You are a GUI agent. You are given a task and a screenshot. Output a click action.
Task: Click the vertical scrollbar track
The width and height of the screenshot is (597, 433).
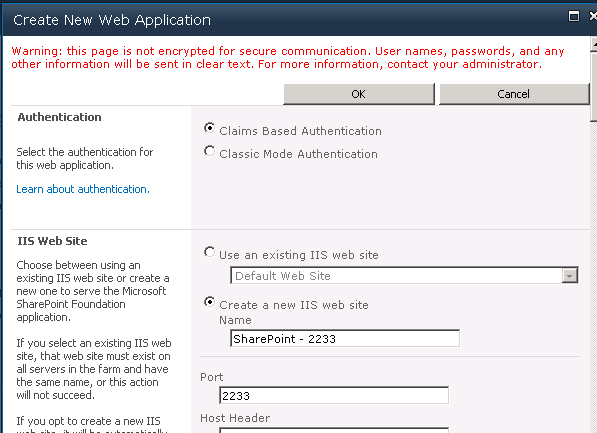click(x=594, y=277)
